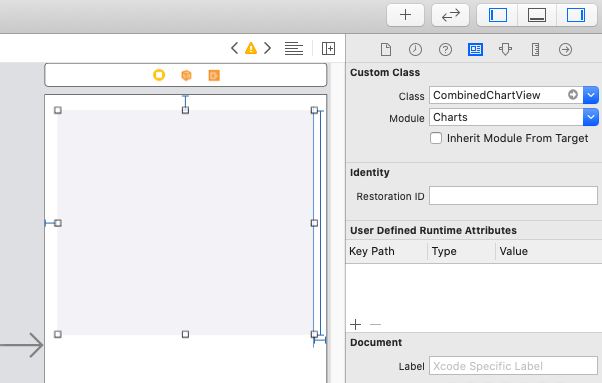The width and height of the screenshot is (602, 383).
Task: Open the Class dropdown
Action: coord(590,95)
